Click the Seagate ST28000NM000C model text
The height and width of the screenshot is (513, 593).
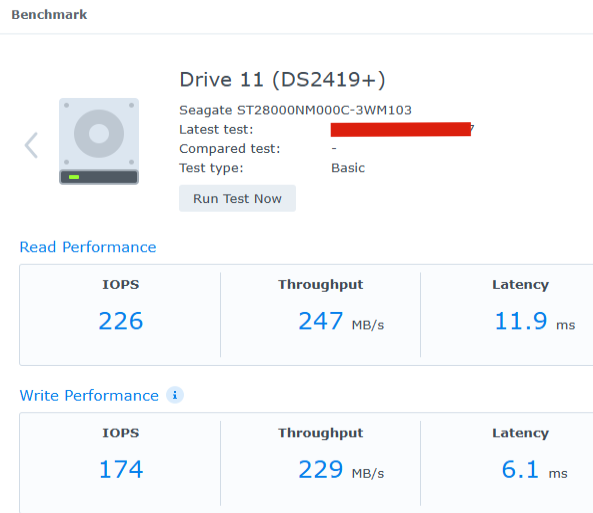pos(295,110)
